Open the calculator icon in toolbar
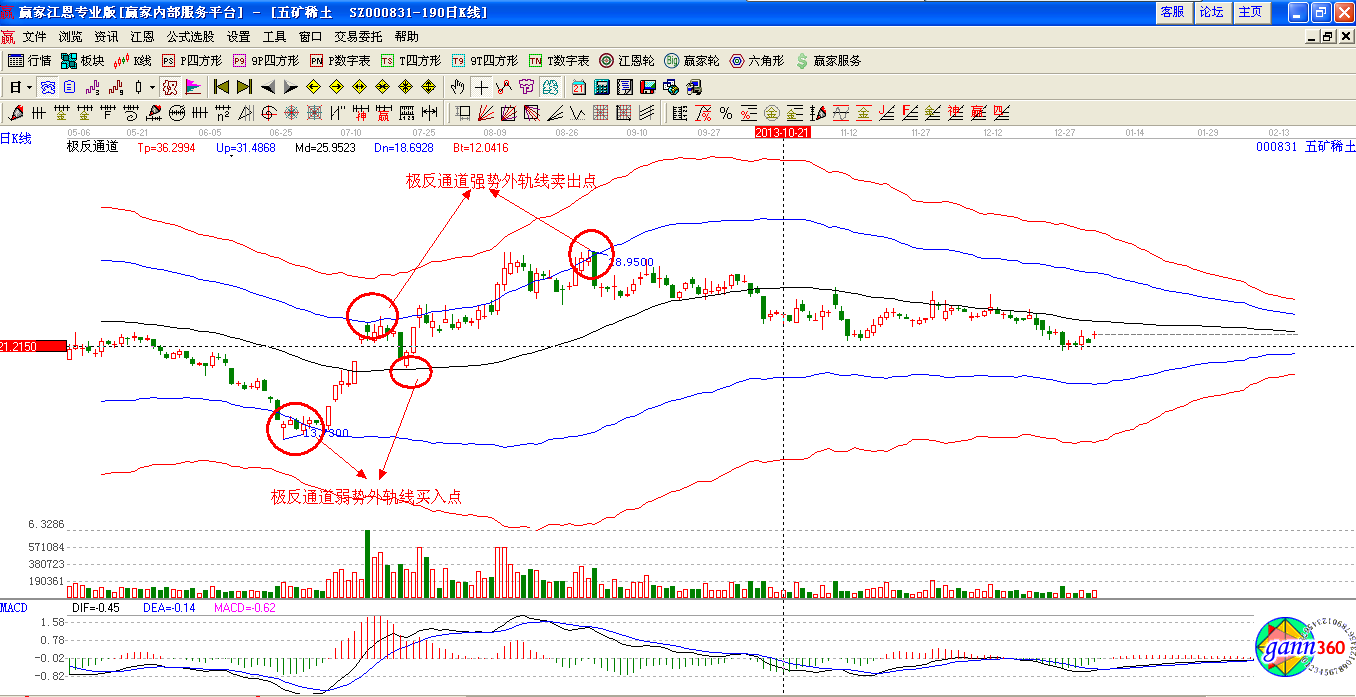1356x697 pixels. click(602, 87)
